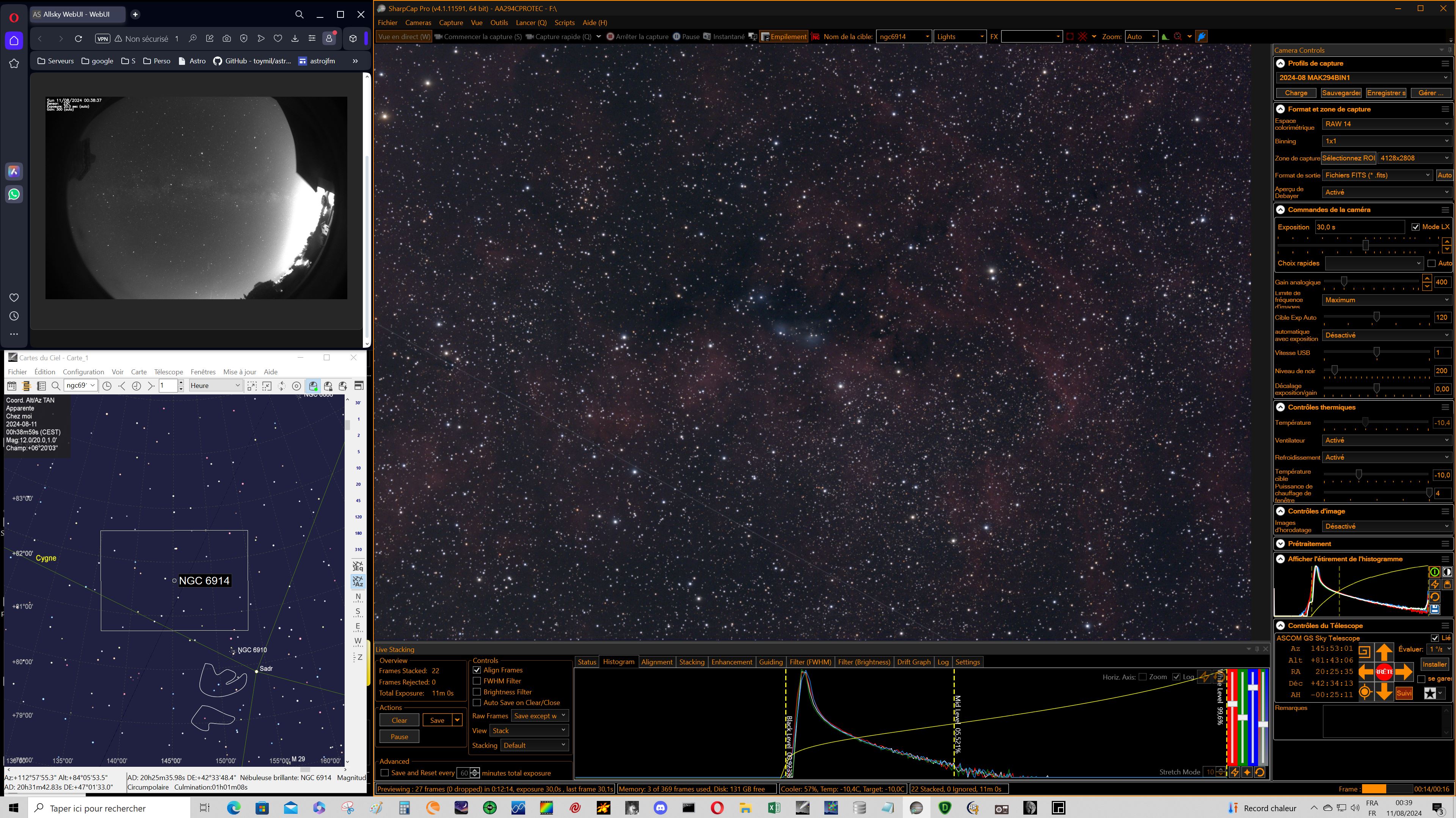Toggle the se garer checkbox
The height and width of the screenshot is (818, 1456).
click(x=1421, y=679)
